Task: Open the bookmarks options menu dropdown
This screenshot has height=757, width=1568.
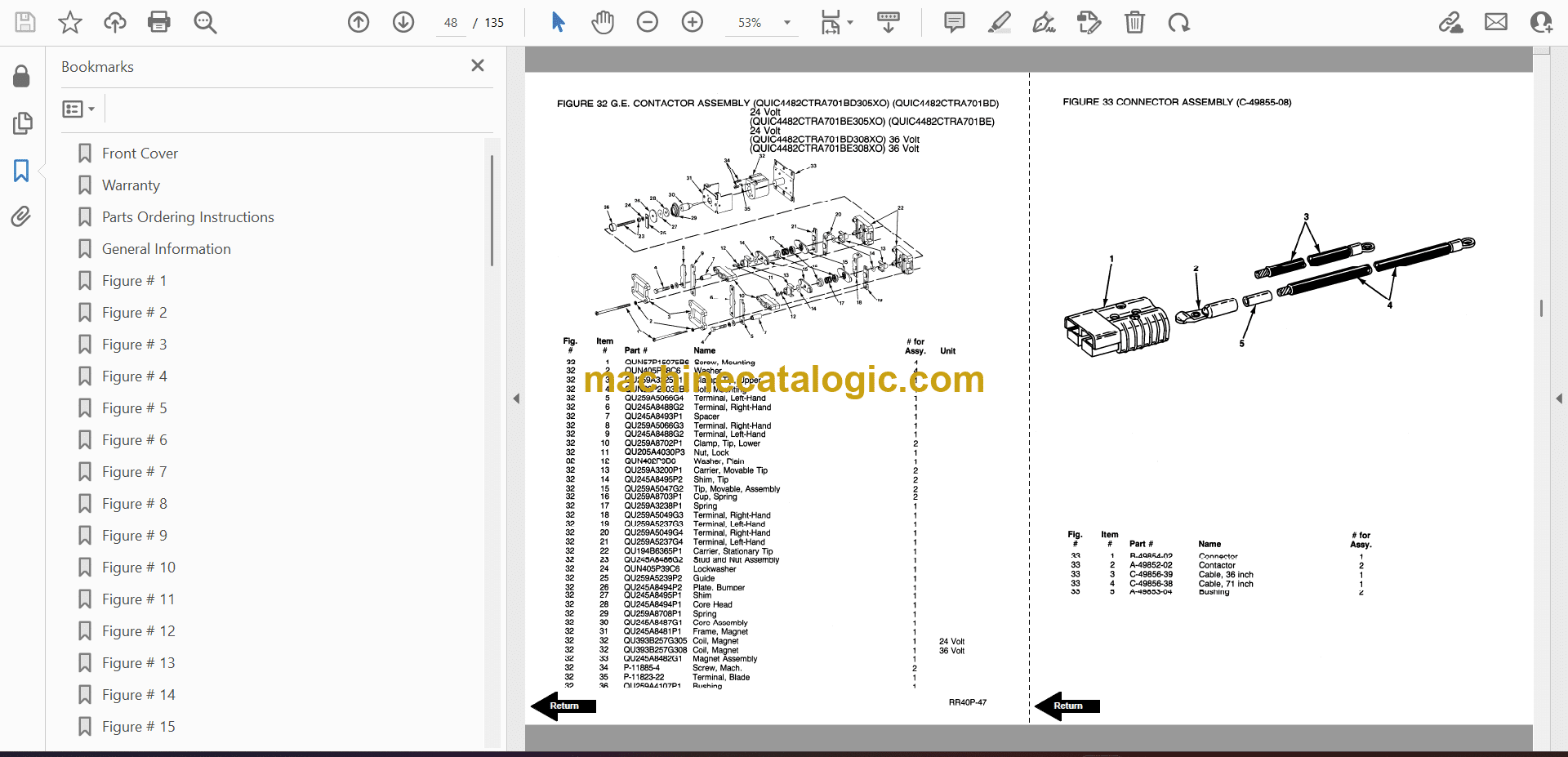Action: (78, 109)
